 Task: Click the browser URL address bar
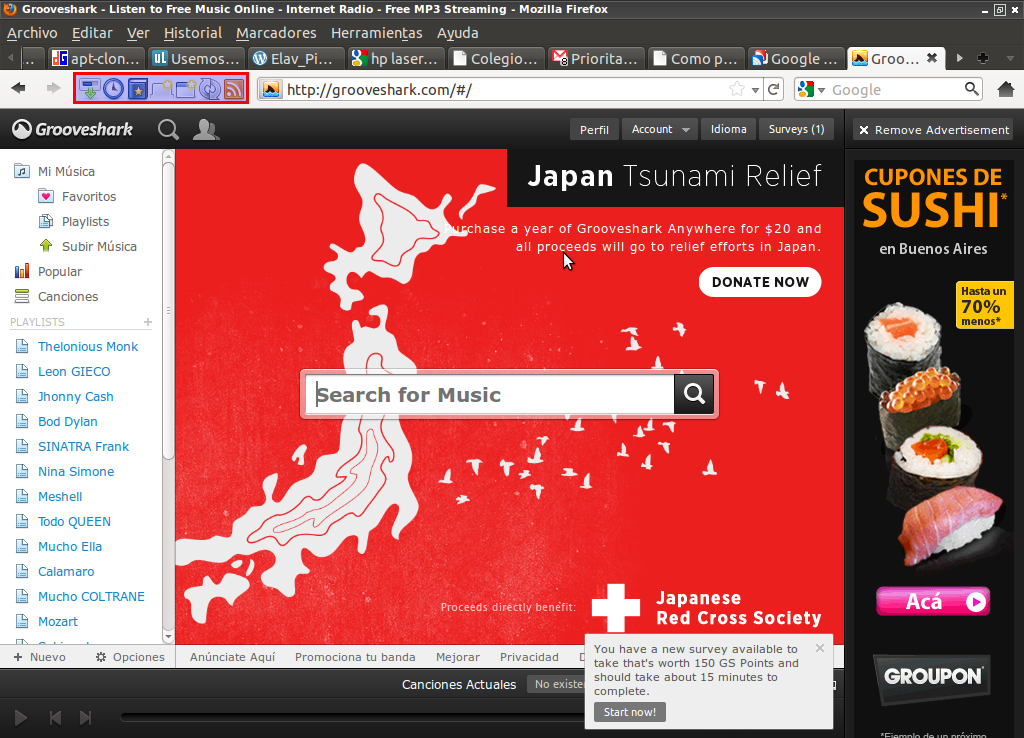pyautogui.click(x=506, y=89)
